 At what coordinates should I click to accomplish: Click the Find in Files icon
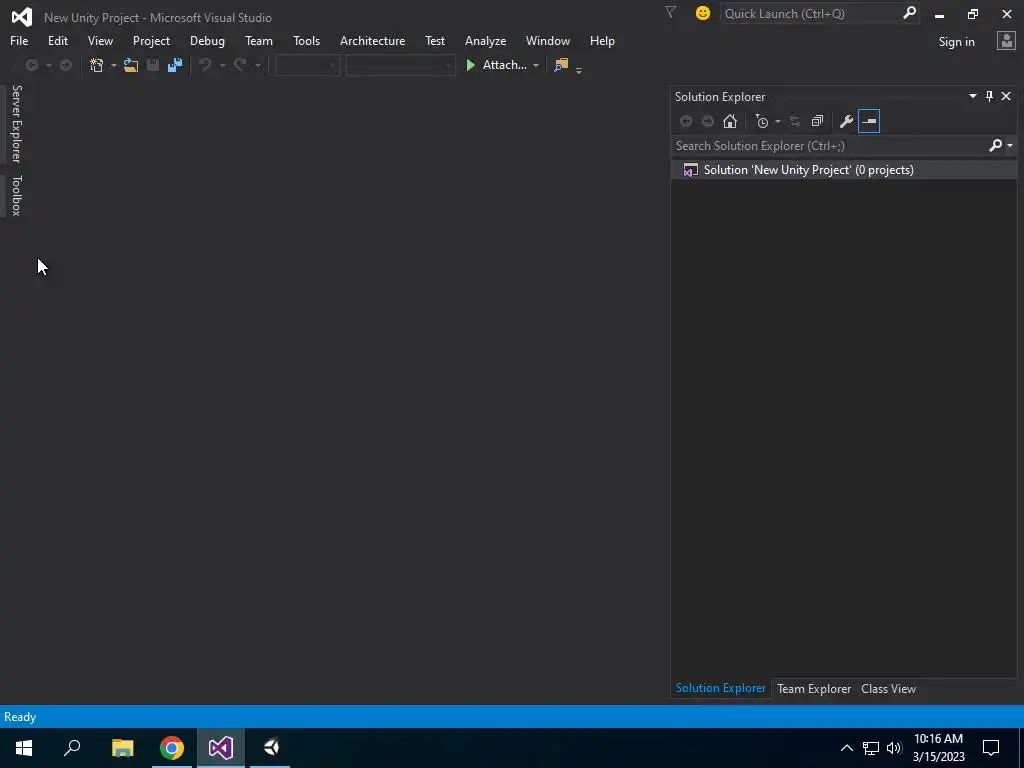pyautogui.click(x=561, y=65)
